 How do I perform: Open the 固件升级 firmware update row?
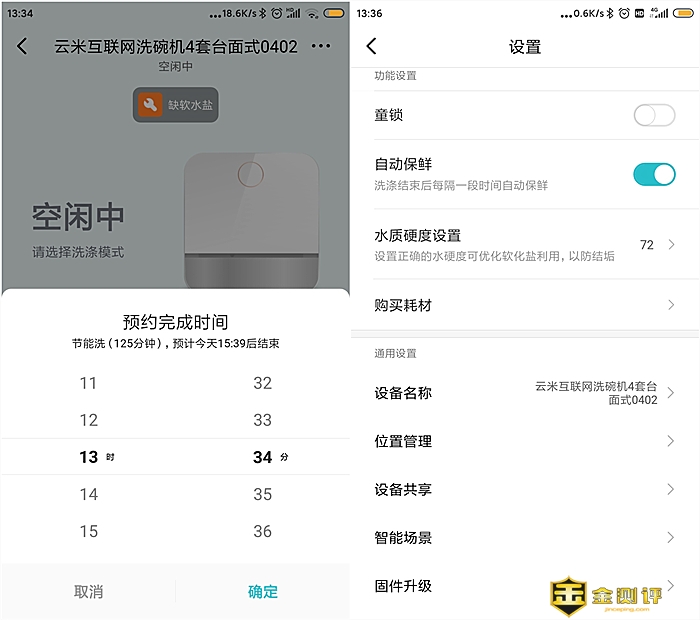coord(450,586)
